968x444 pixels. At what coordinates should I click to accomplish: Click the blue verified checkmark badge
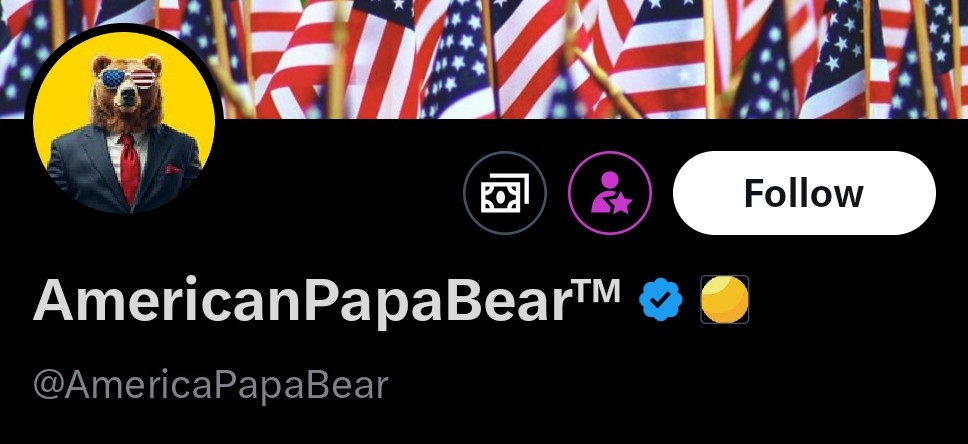tap(661, 299)
